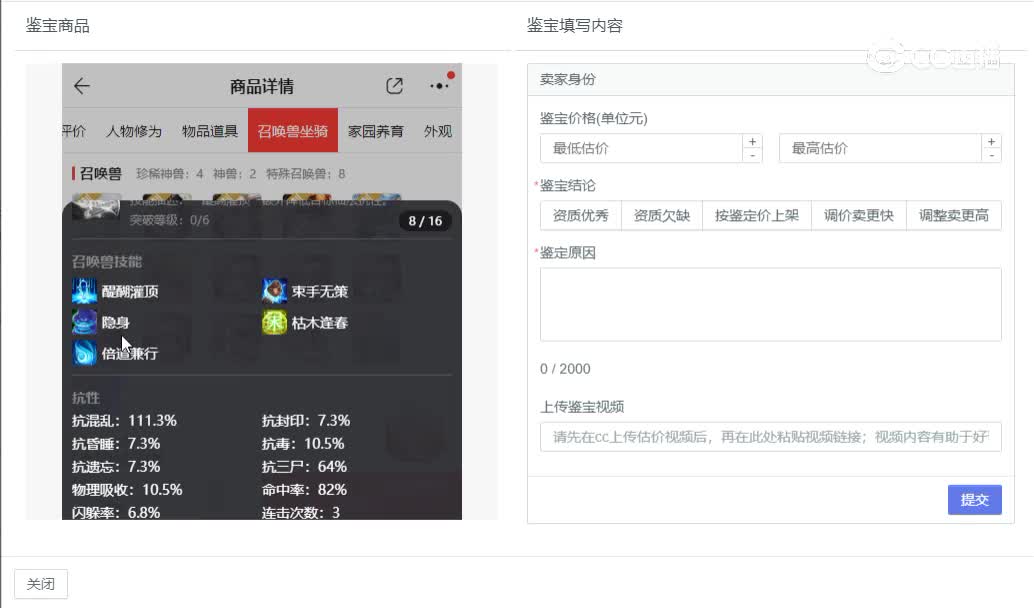Click the 特殊召唤兽: 8 count text

[305, 174]
